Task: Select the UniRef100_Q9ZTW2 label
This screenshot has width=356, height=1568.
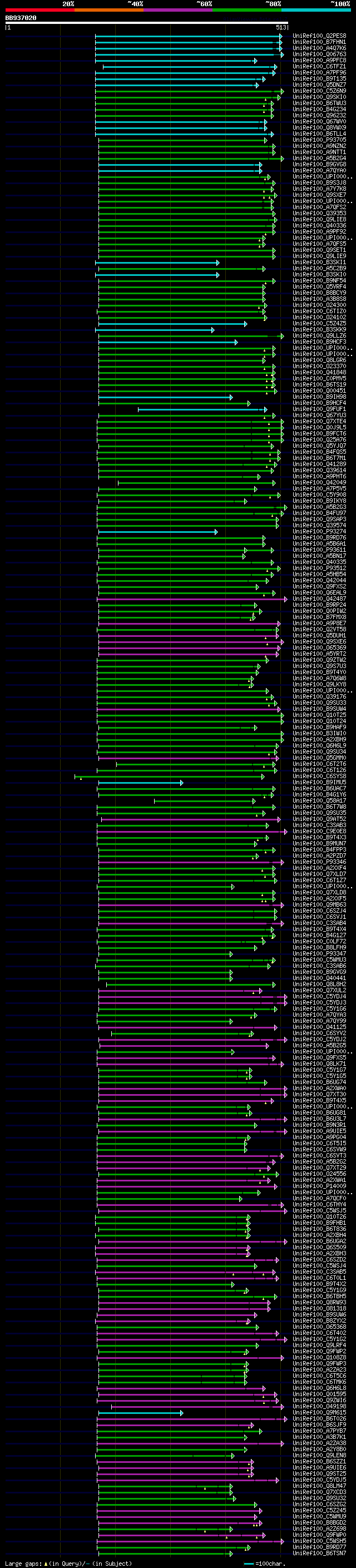Action: (319, 660)
